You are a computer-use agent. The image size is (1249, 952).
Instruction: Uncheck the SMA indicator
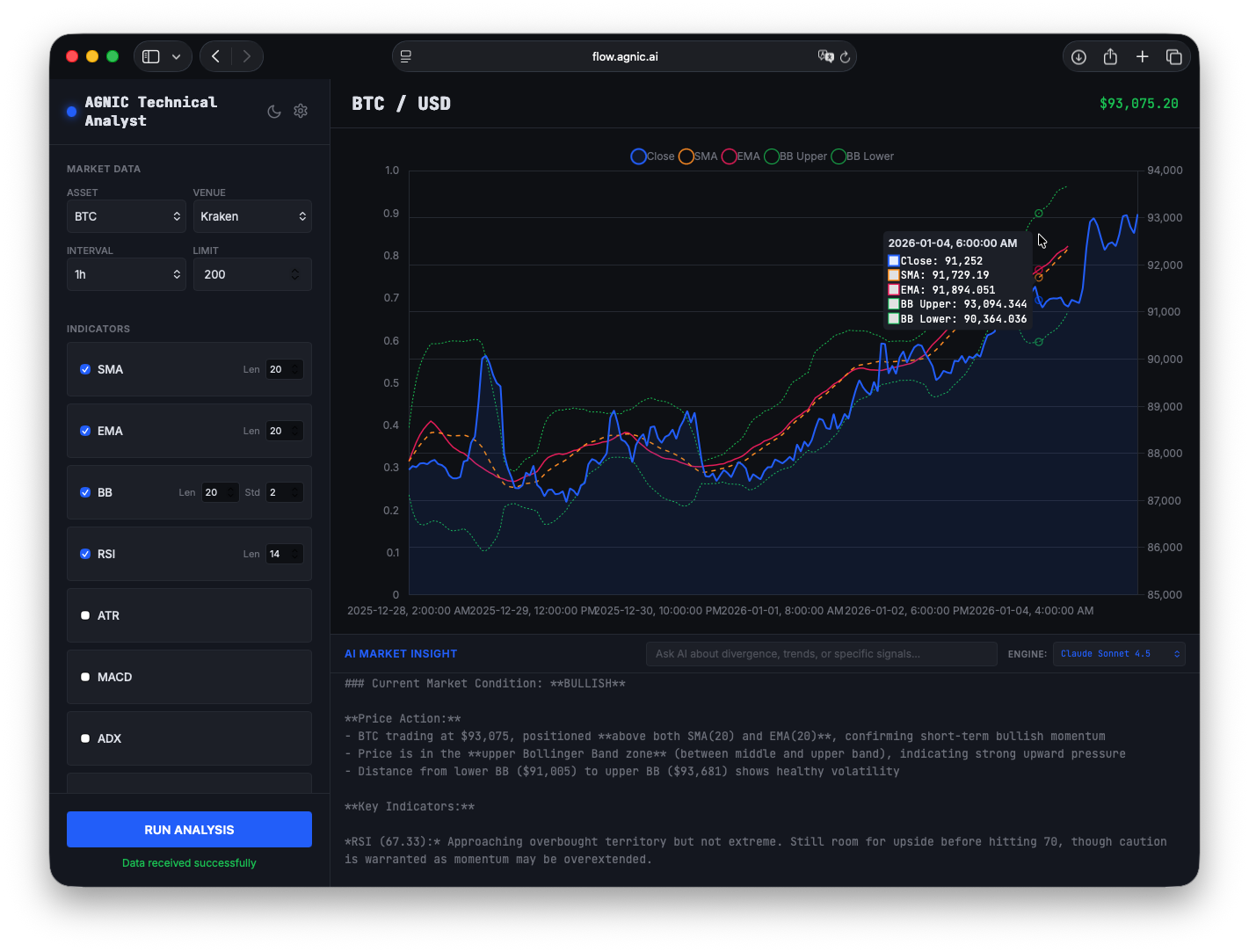85,369
